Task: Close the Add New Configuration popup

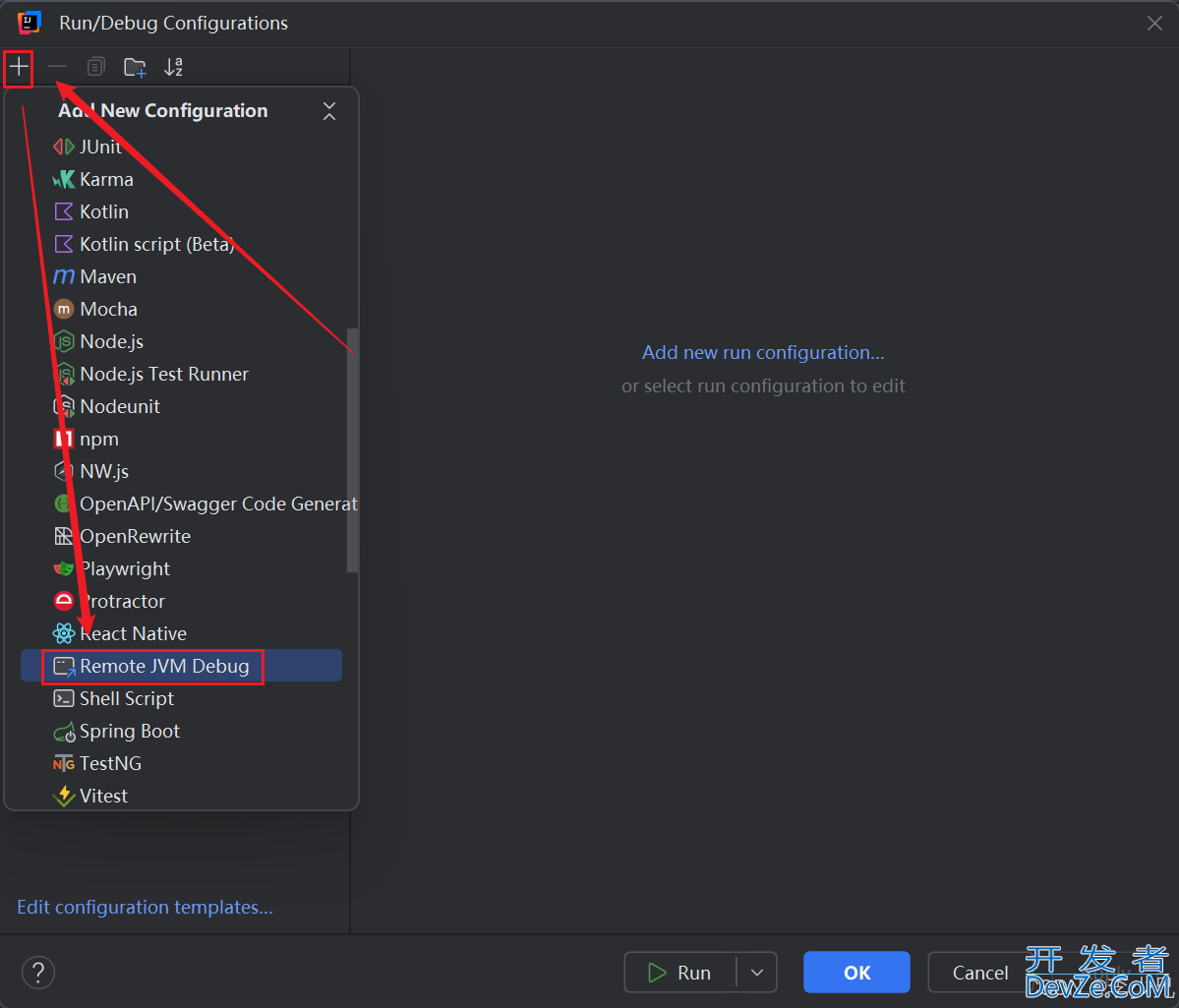Action: tap(329, 111)
